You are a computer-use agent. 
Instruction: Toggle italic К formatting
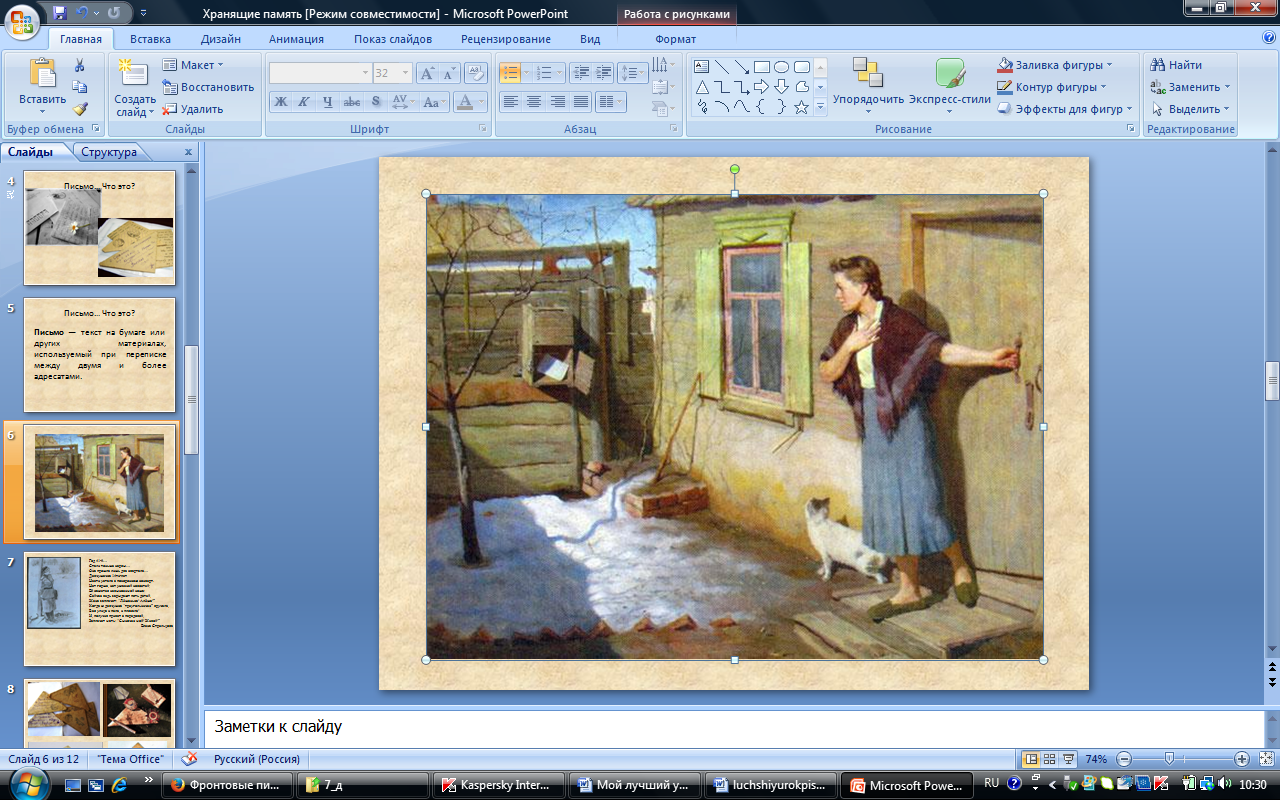(304, 102)
